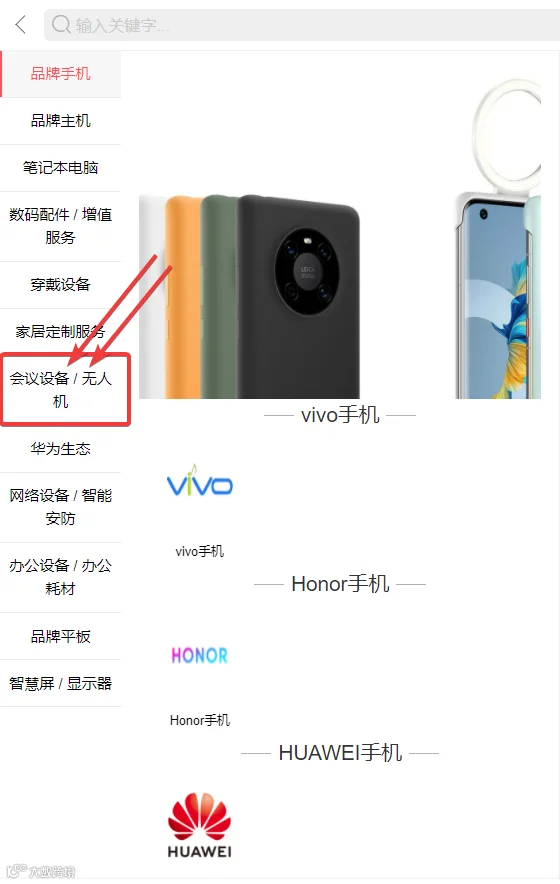This screenshot has width=560, height=884.
Task: Open the ring light phone banner
Action: coord(498,238)
